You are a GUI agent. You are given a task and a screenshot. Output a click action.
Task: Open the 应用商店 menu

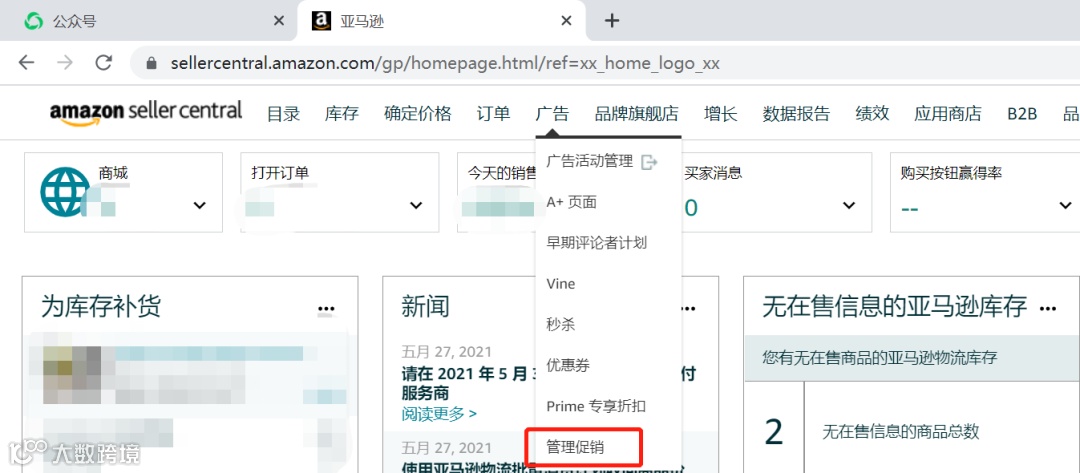pyautogui.click(x=948, y=114)
